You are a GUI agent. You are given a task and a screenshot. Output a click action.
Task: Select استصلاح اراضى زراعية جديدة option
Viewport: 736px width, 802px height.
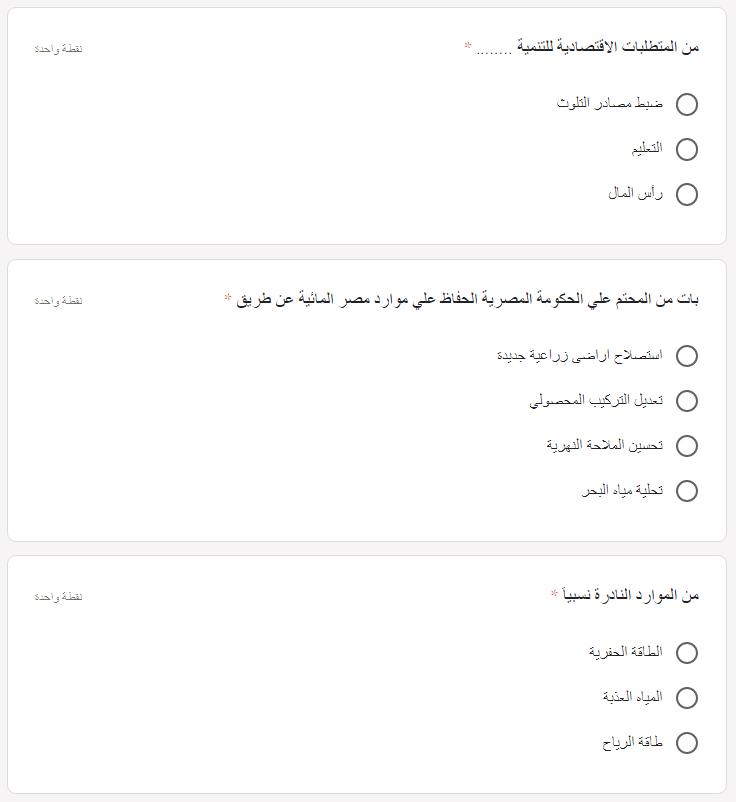click(686, 355)
